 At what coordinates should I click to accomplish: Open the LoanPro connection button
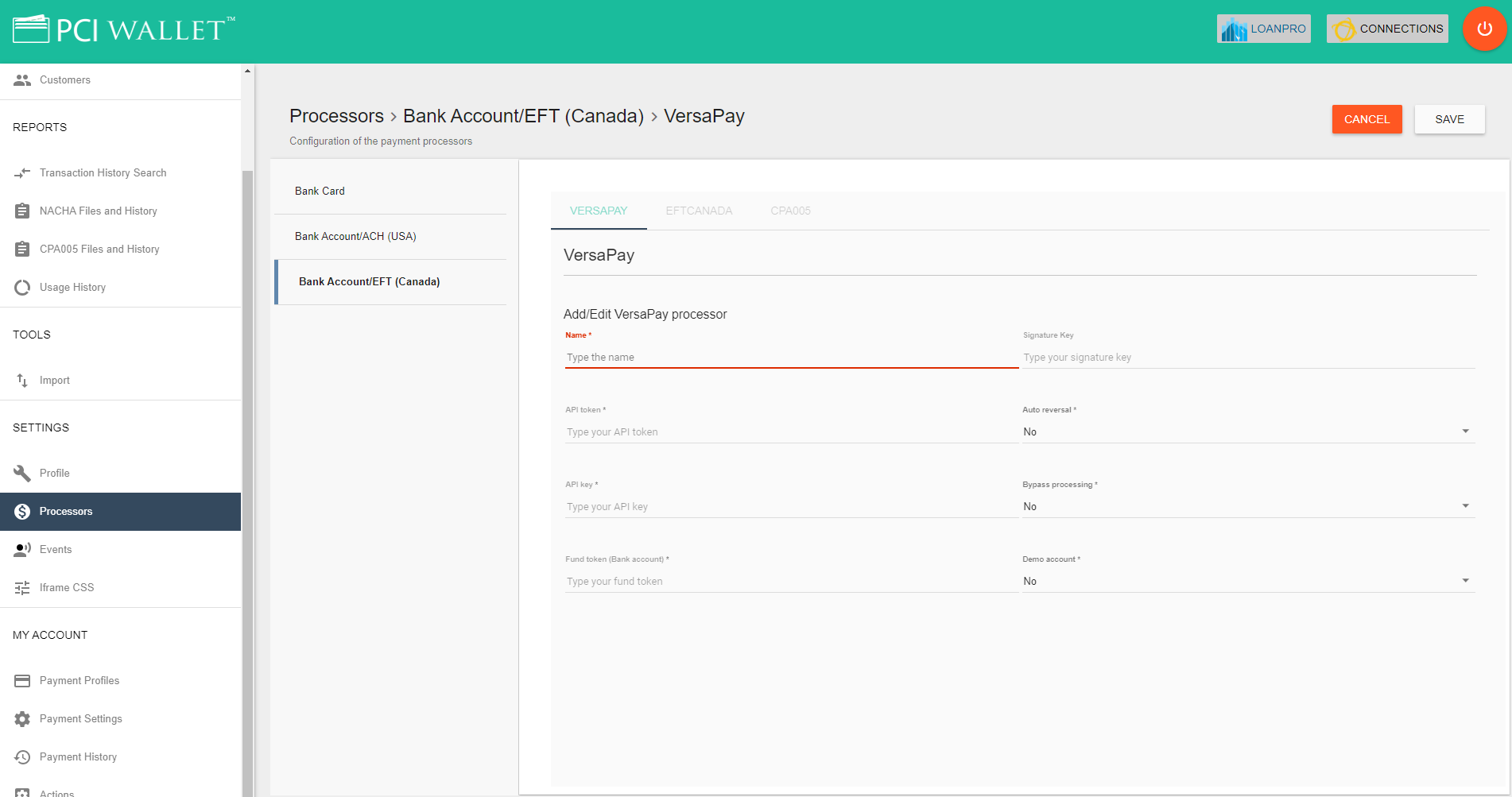(x=1263, y=29)
